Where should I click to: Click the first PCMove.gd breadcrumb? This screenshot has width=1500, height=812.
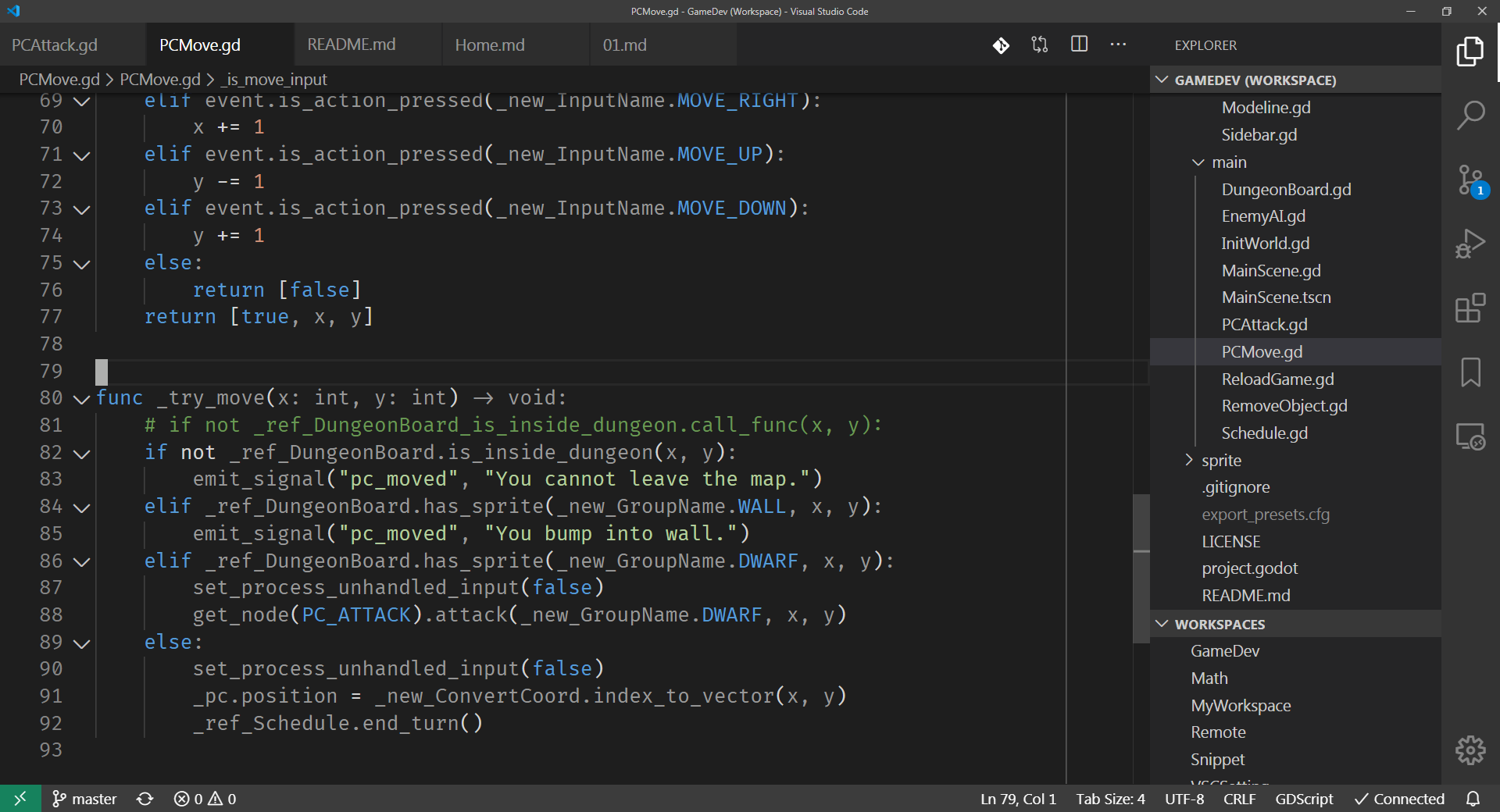[59, 80]
